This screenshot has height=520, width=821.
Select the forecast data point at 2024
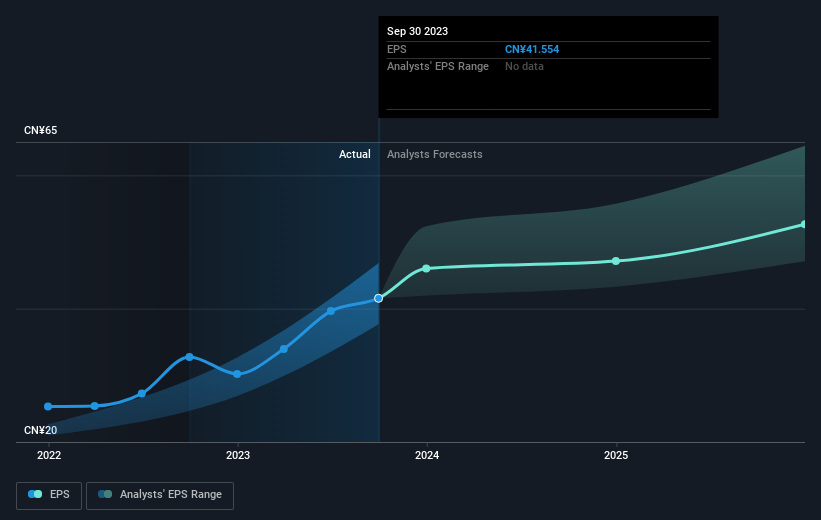pyautogui.click(x=426, y=269)
